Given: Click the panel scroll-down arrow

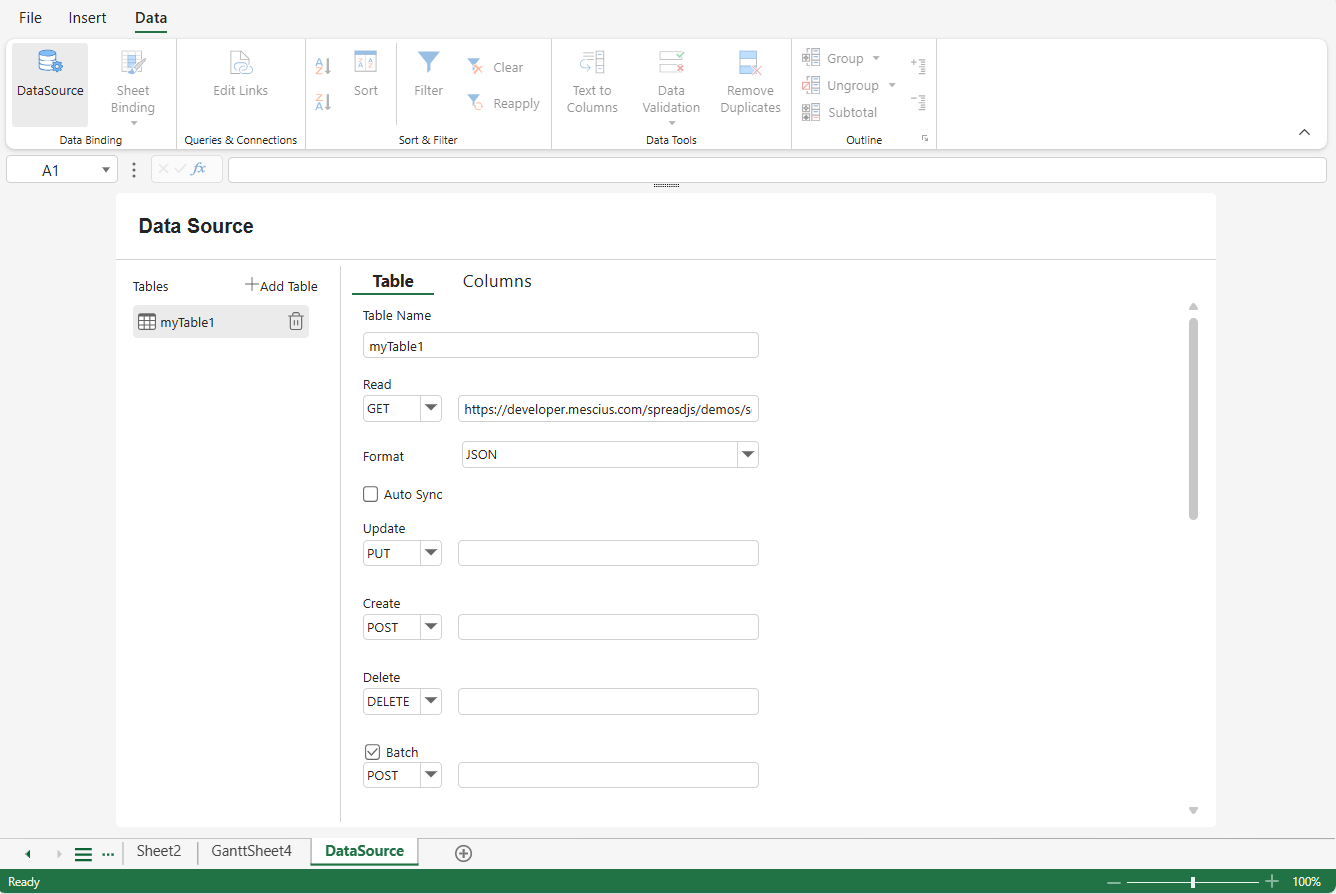Looking at the screenshot, I should [1193, 811].
